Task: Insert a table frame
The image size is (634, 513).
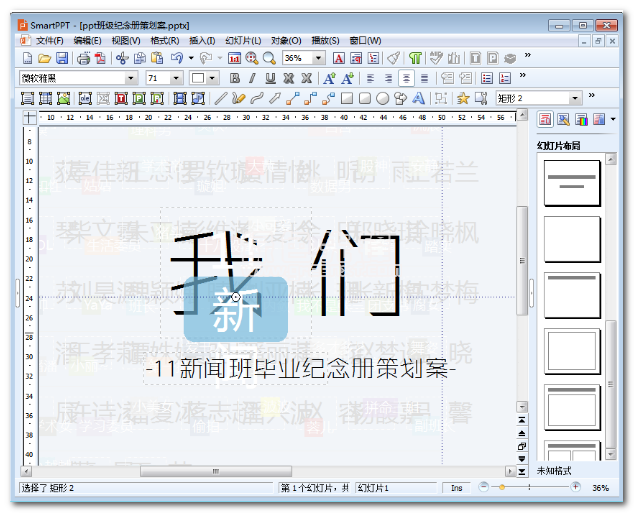Action: click(45, 98)
